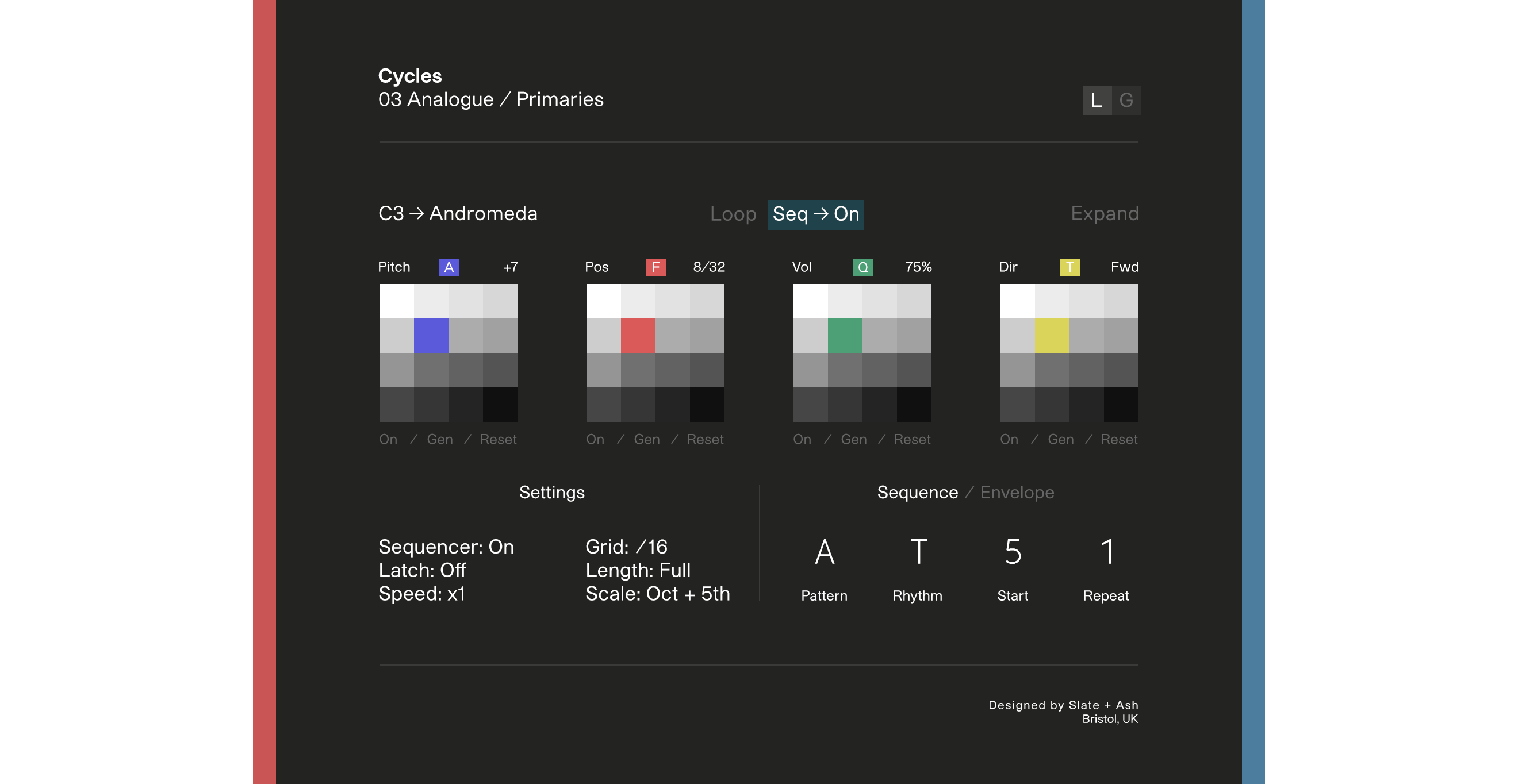Click the green Q badge beside Vol
The width and height of the screenshot is (1518, 784).
[x=862, y=267]
